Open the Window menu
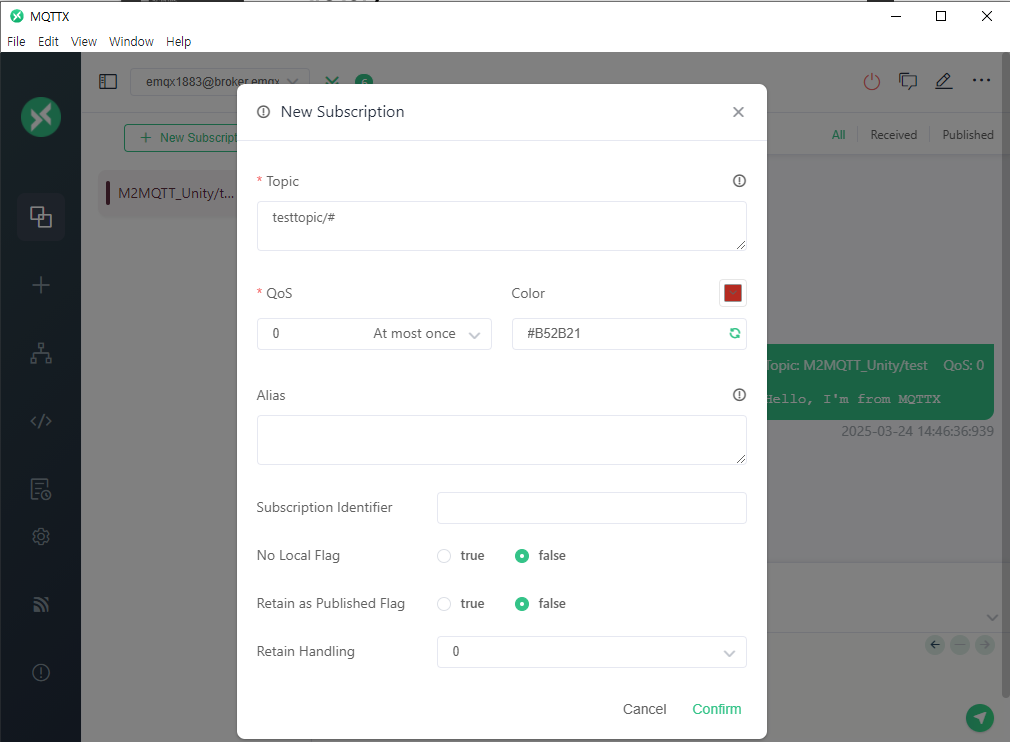1010x742 pixels. pyautogui.click(x=131, y=41)
